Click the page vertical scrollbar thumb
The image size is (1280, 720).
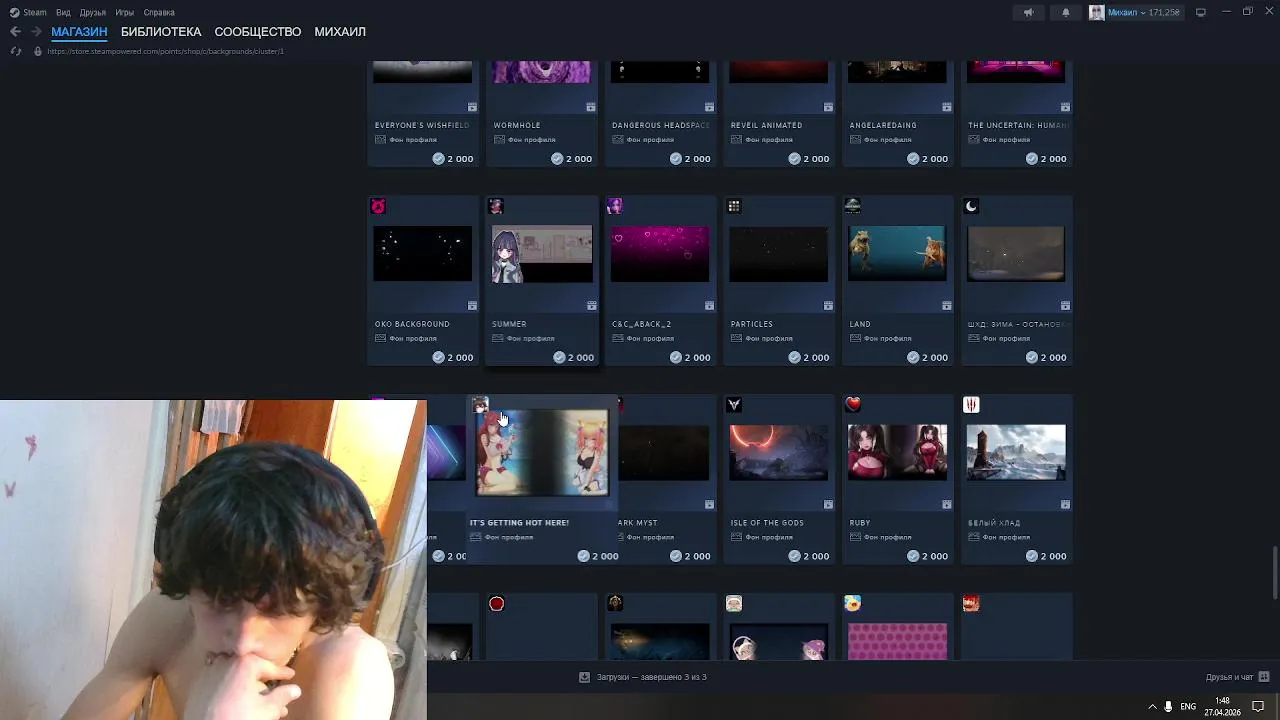point(1274,574)
